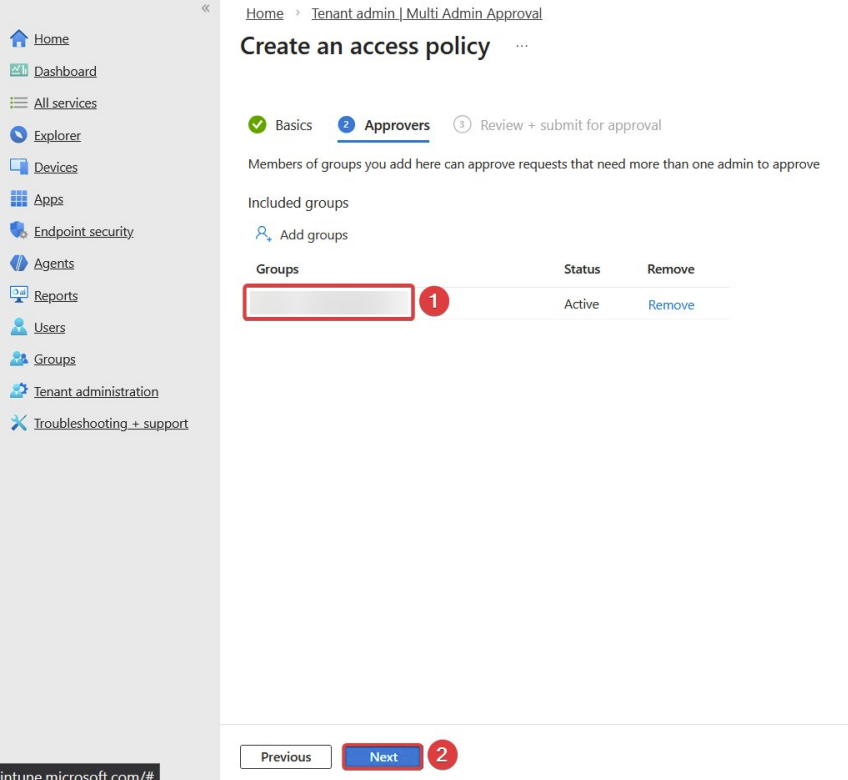Open the Groups section
The width and height of the screenshot is (848, 780).
click(53, 359)
